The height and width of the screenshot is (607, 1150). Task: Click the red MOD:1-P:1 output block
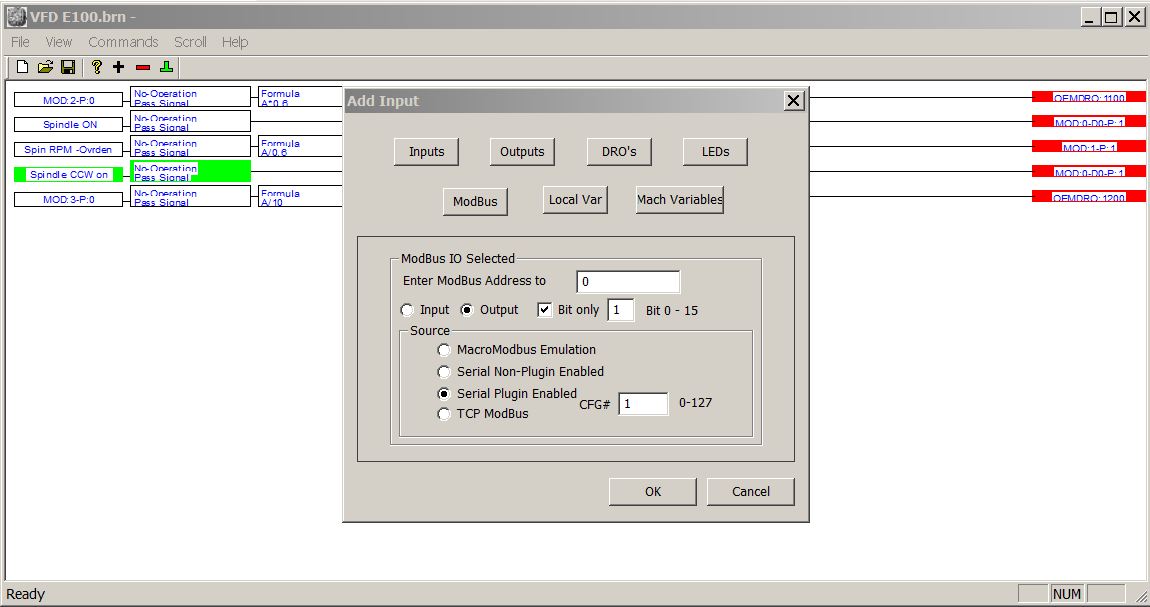click(1088, 147)
